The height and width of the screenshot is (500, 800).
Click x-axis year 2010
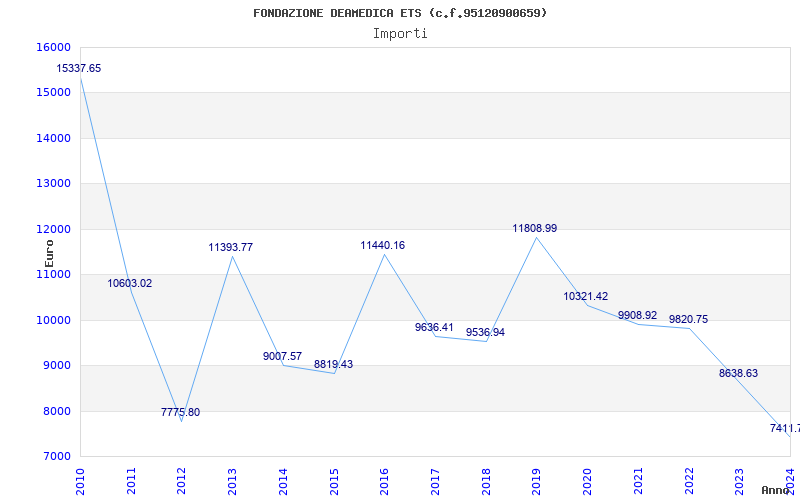click(x=81, y=481)
